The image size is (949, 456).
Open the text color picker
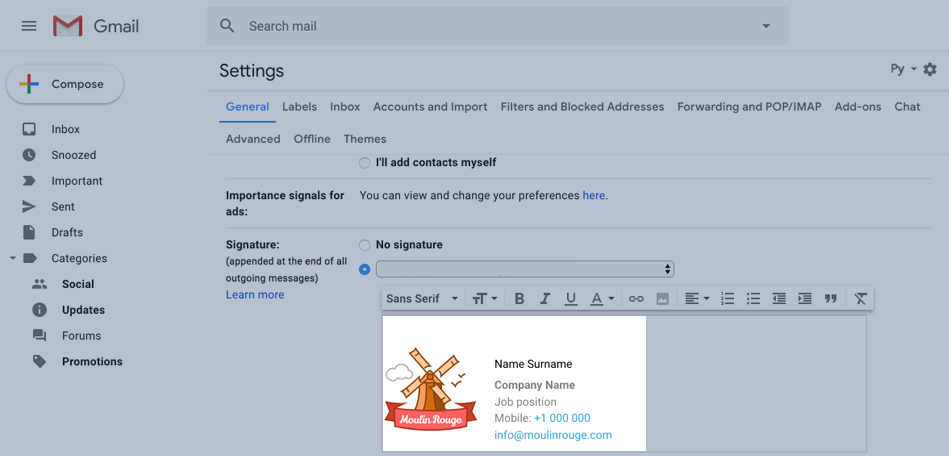(x=602, y=299)
